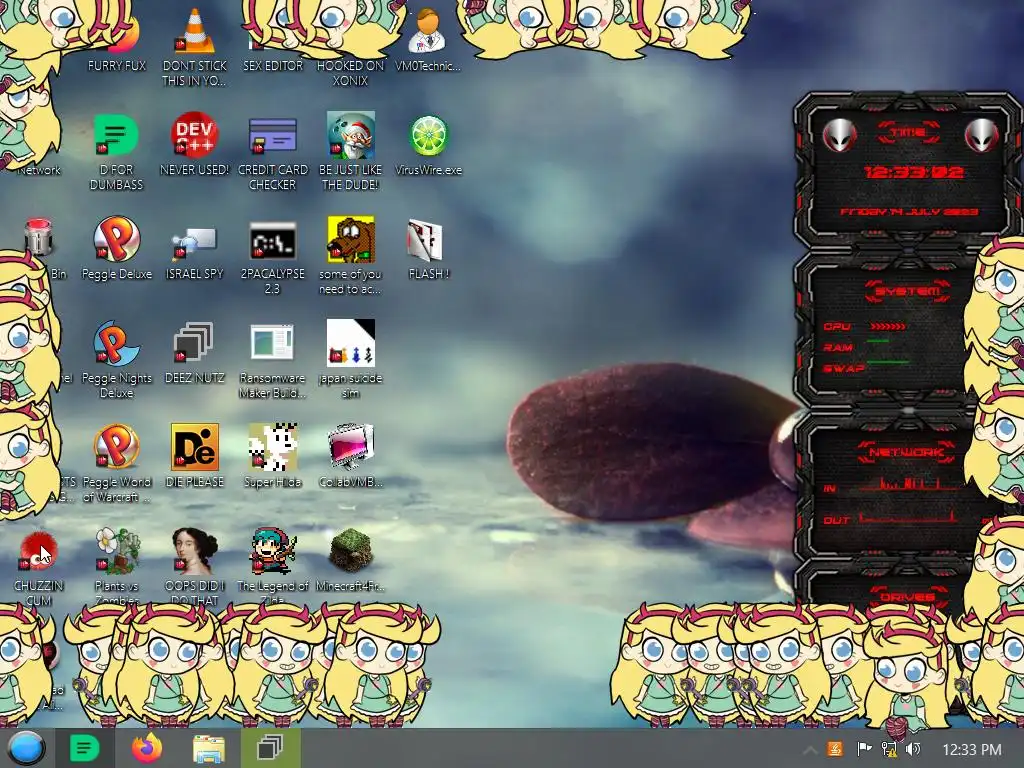Open the ISRAEL SPY desktop shortcut
This screenshot has height=768, width=1024.
pyautogui.click(x=195, y=243)
